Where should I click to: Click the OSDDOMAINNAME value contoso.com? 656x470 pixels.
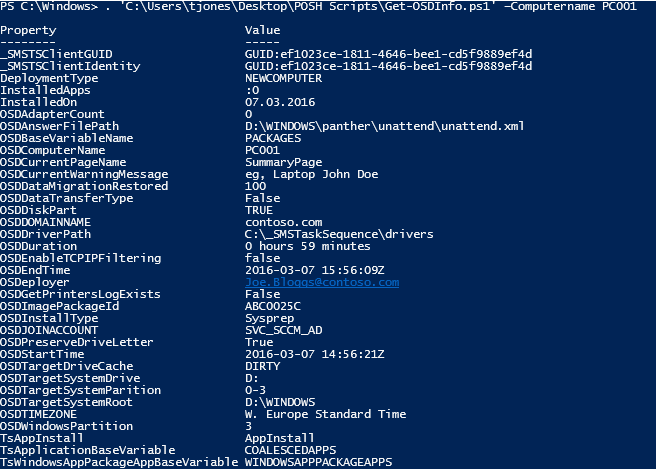[283, 222]
